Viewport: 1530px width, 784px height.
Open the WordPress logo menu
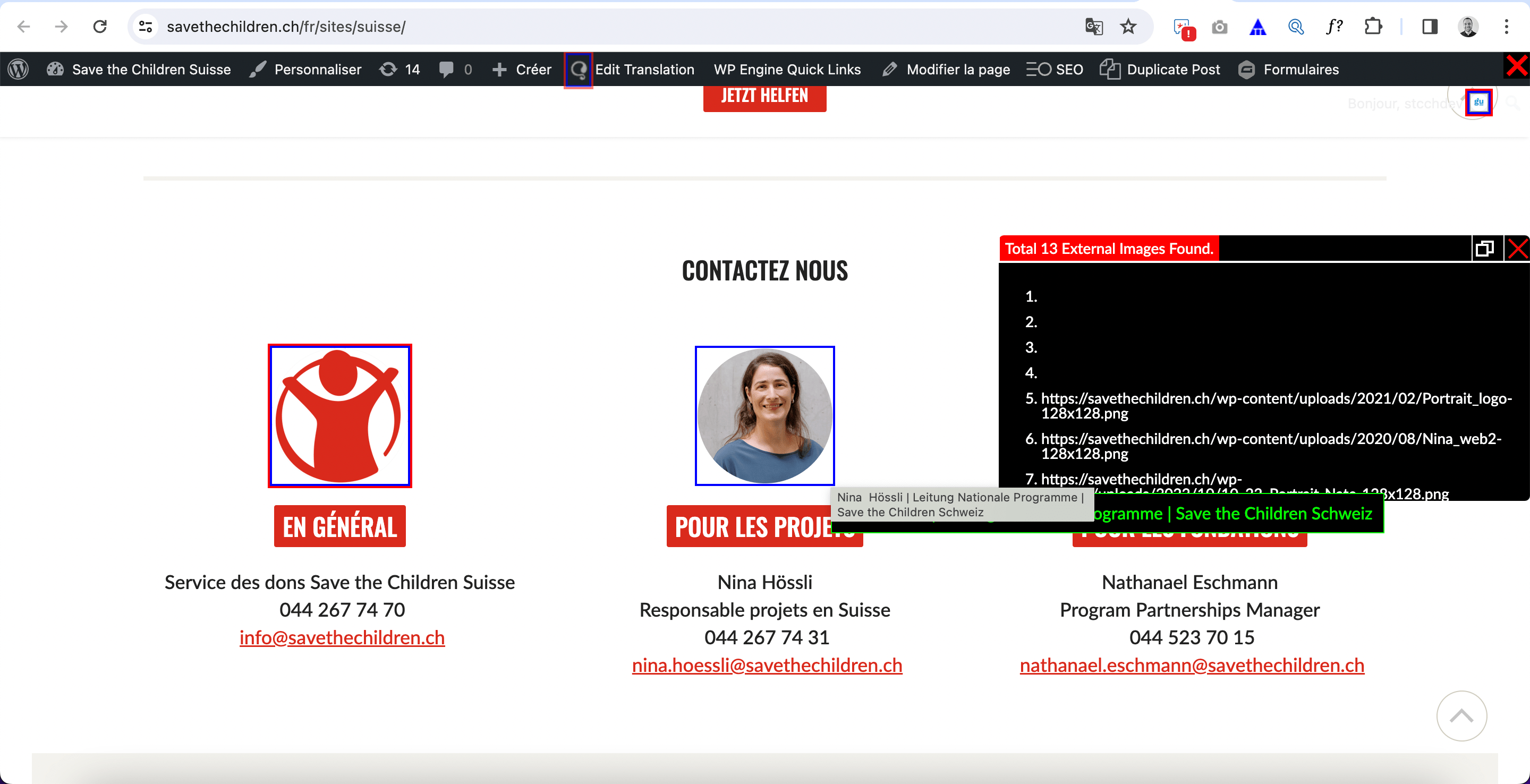(19, 70)
